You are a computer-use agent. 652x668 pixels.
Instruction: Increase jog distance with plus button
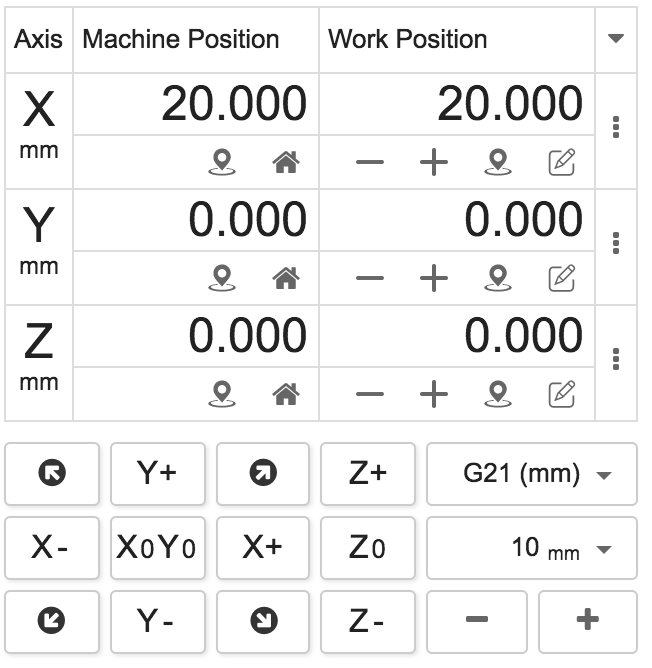587,621
